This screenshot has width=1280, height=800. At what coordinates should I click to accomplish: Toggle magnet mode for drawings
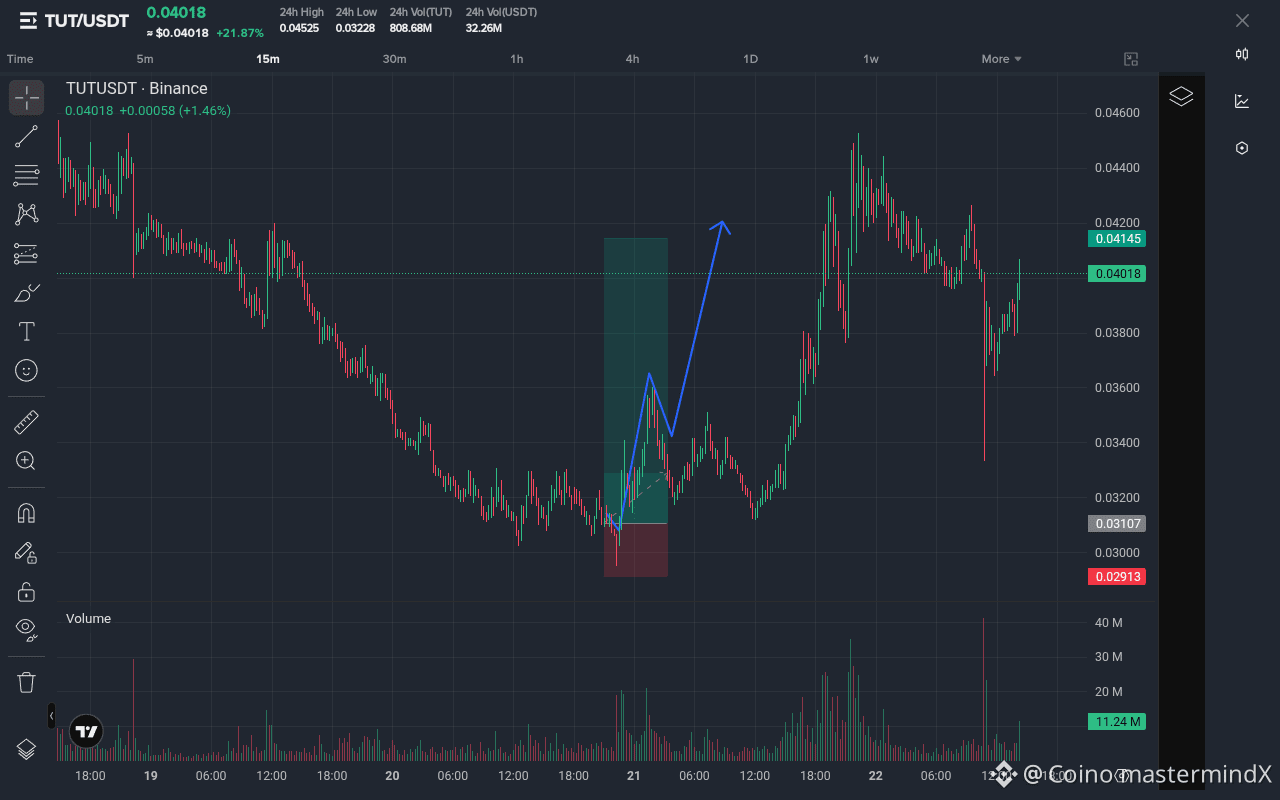pos(27,513)
